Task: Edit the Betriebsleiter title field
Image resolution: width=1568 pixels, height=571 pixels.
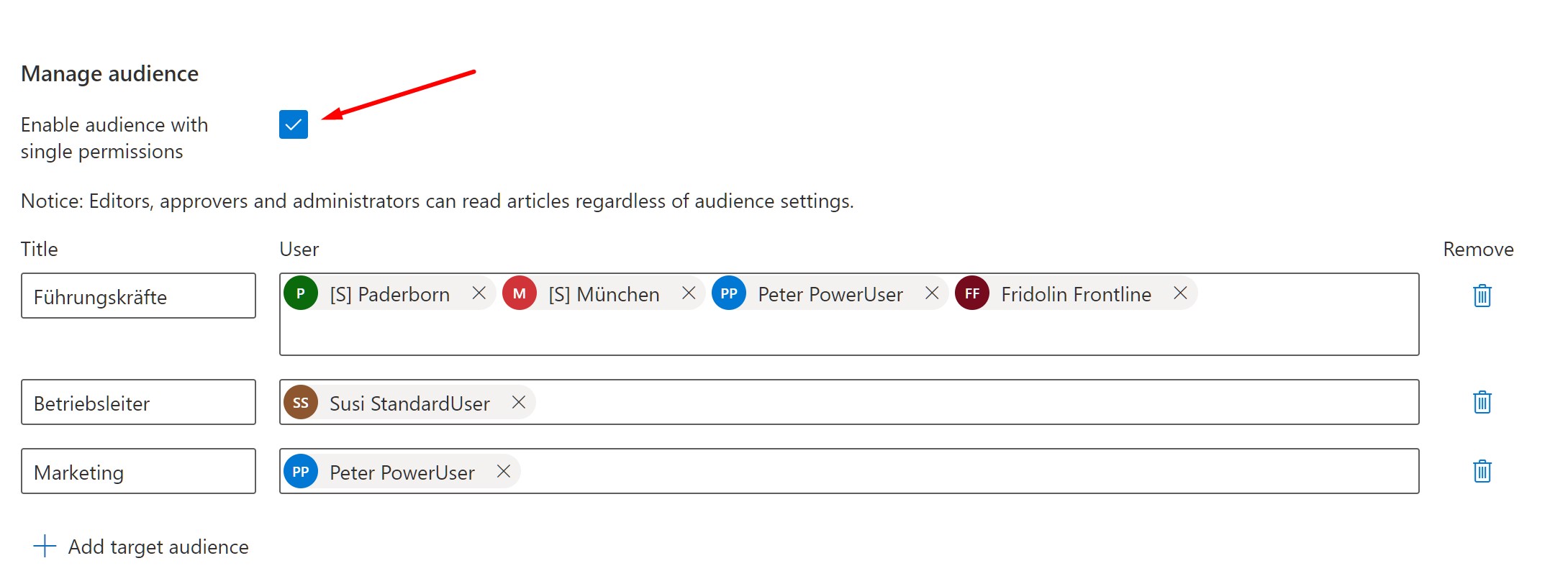Action: (138, 402)
